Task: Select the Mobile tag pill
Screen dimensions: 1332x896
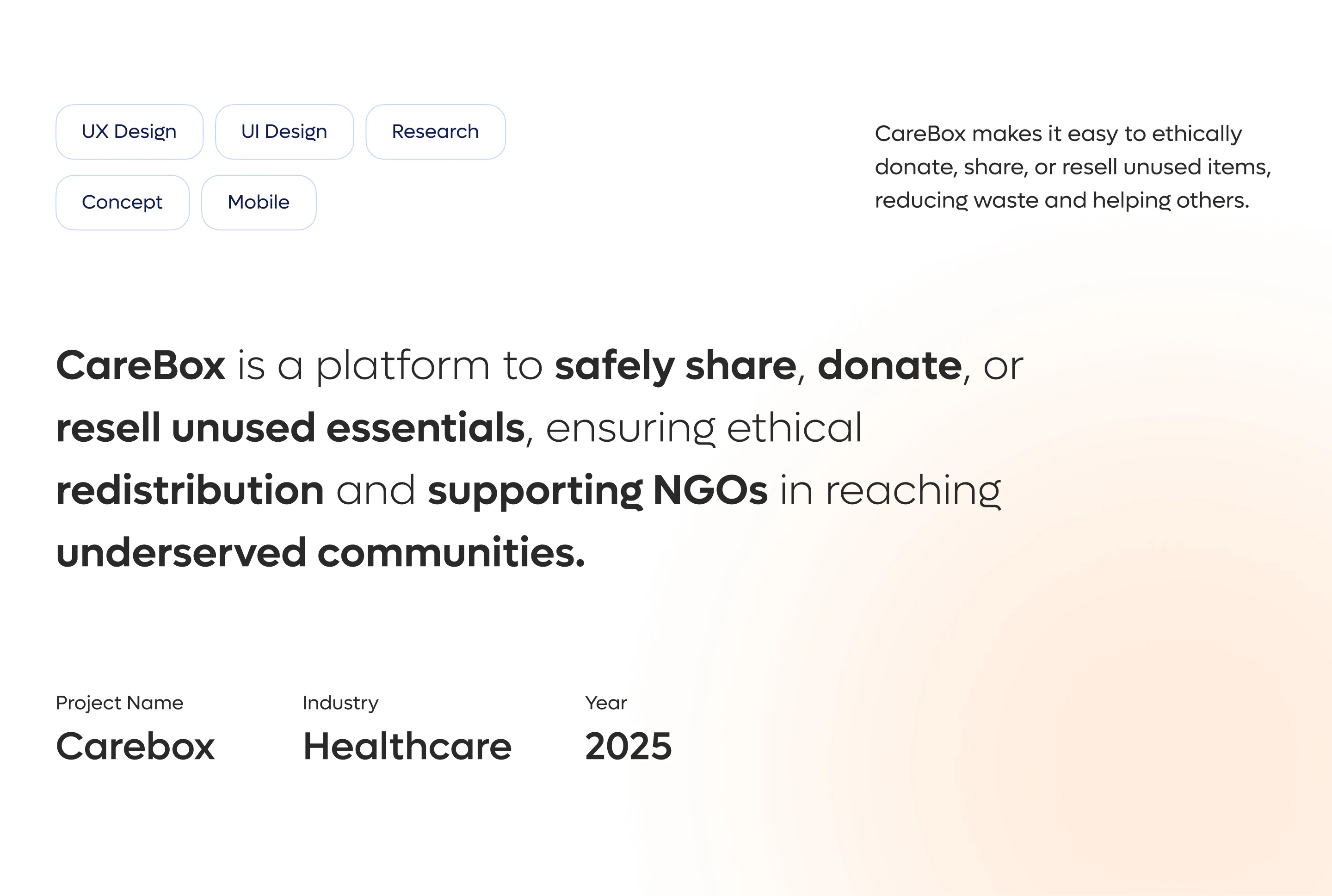Action: point(259,202)
